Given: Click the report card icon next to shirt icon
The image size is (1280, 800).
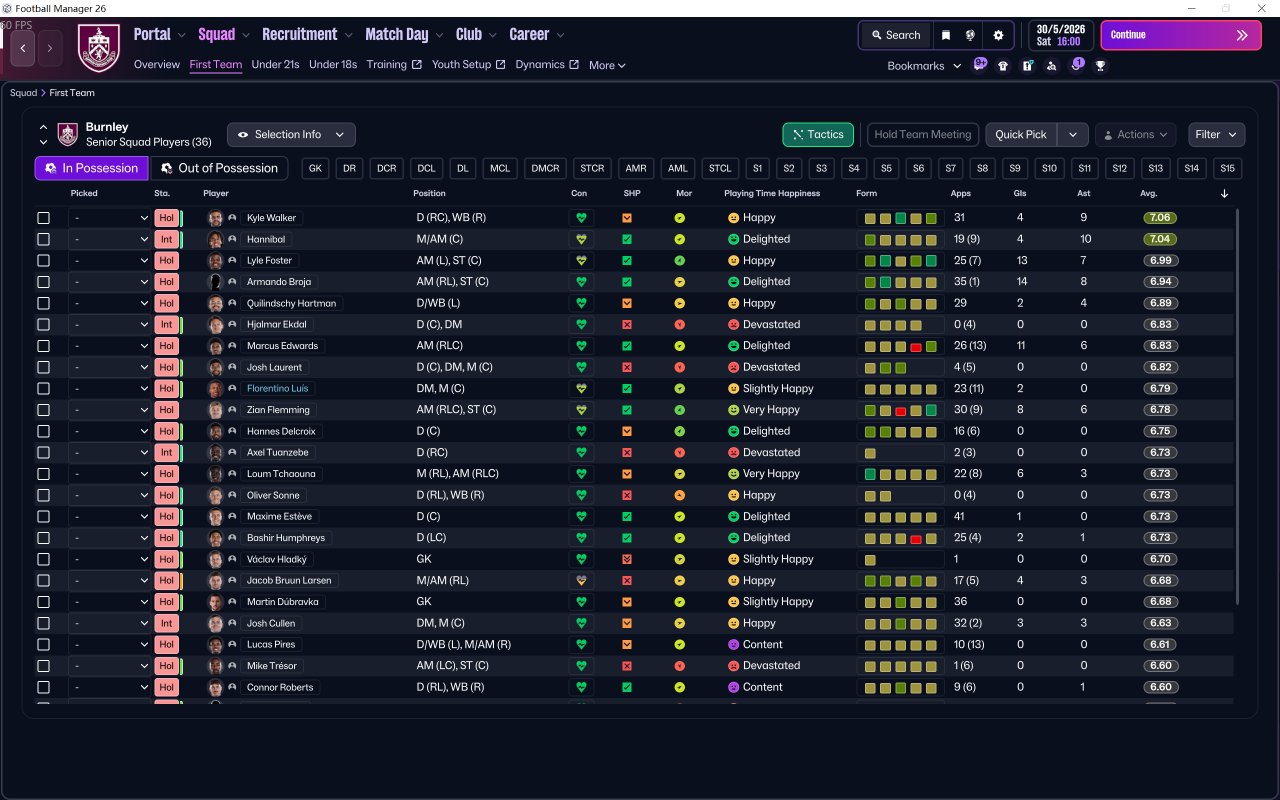Looking at the screenshot, I should point(1027,66).
